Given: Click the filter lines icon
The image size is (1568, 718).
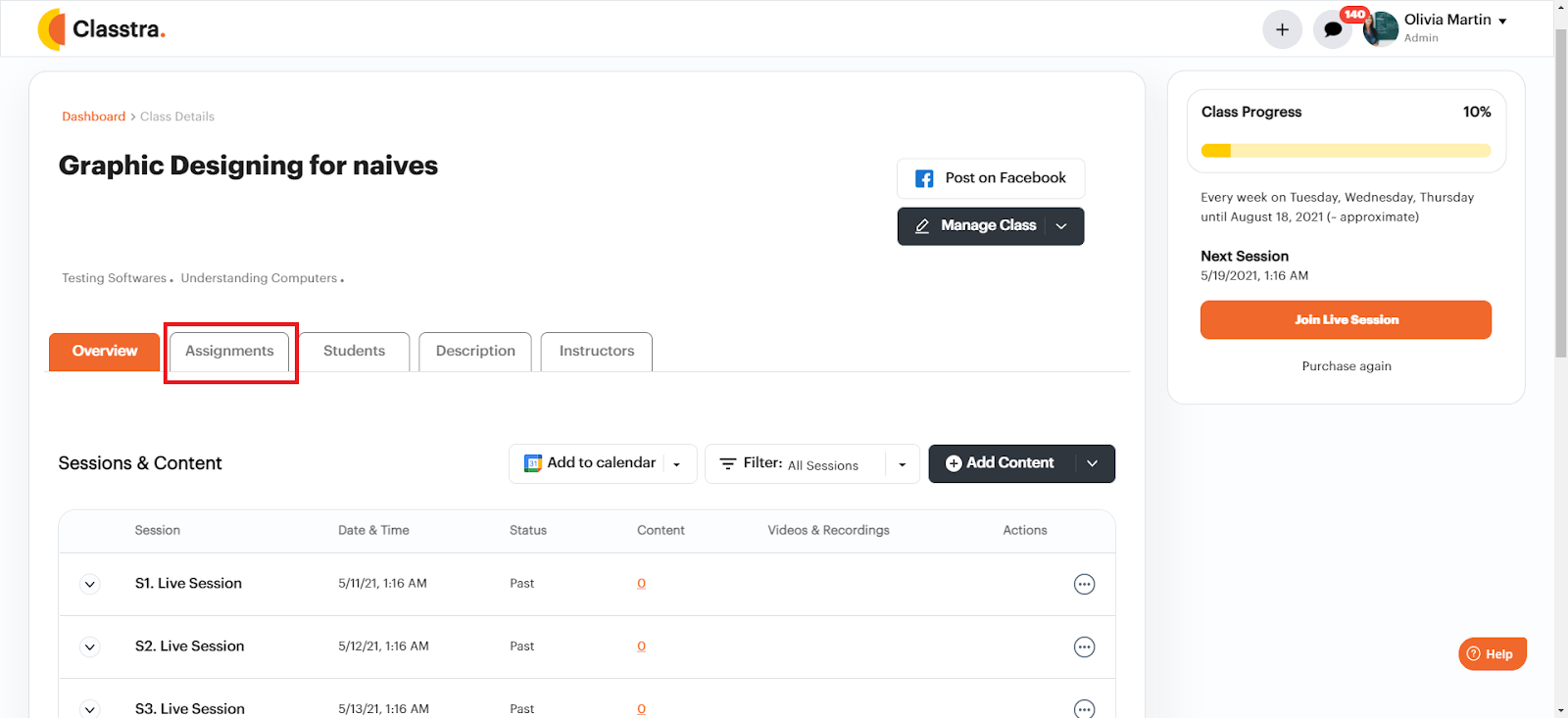Looking at the screenshot, I should (728, 464).
